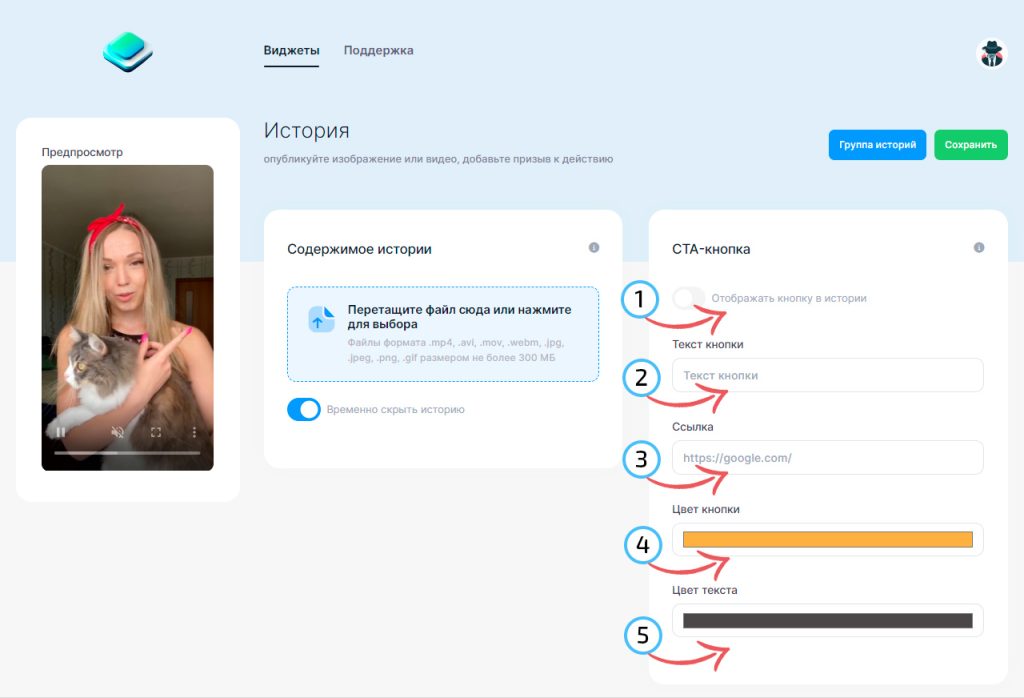Click the teal app logo icon
The image size is (1024, 698).
(x=127, y=52)
